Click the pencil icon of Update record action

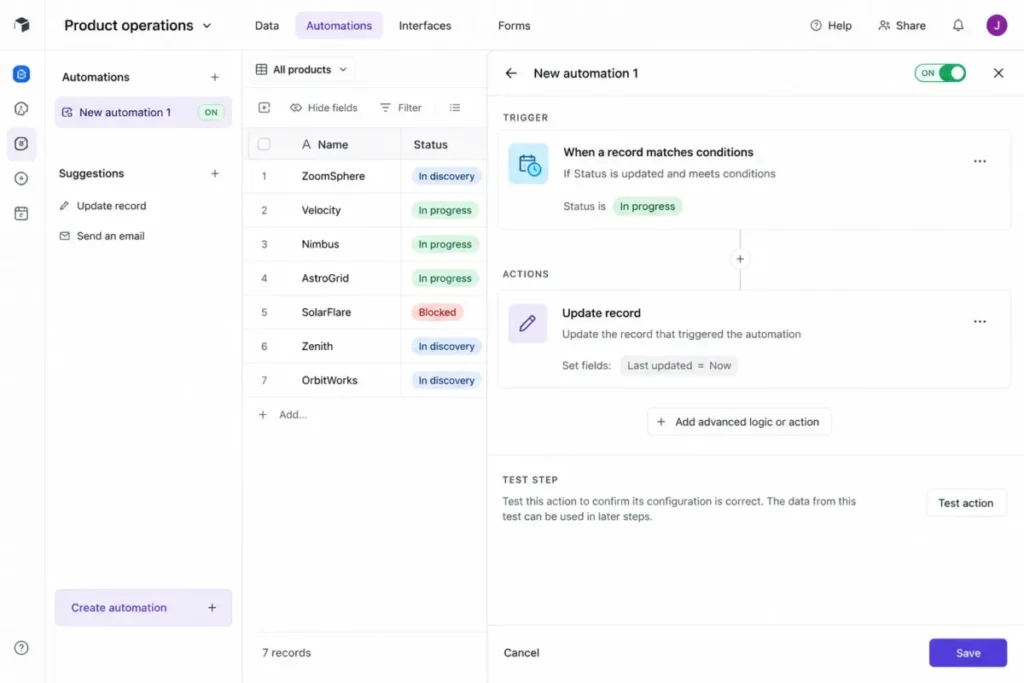(x=528, y=323)
